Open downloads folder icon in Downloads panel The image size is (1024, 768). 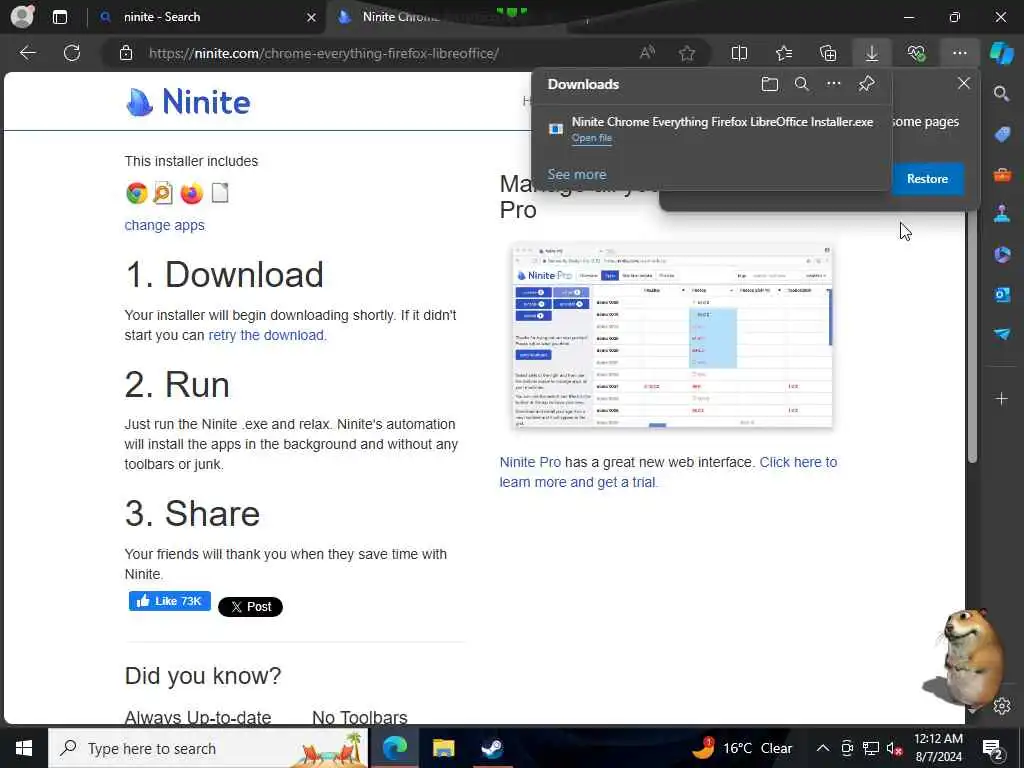[769, 84]
